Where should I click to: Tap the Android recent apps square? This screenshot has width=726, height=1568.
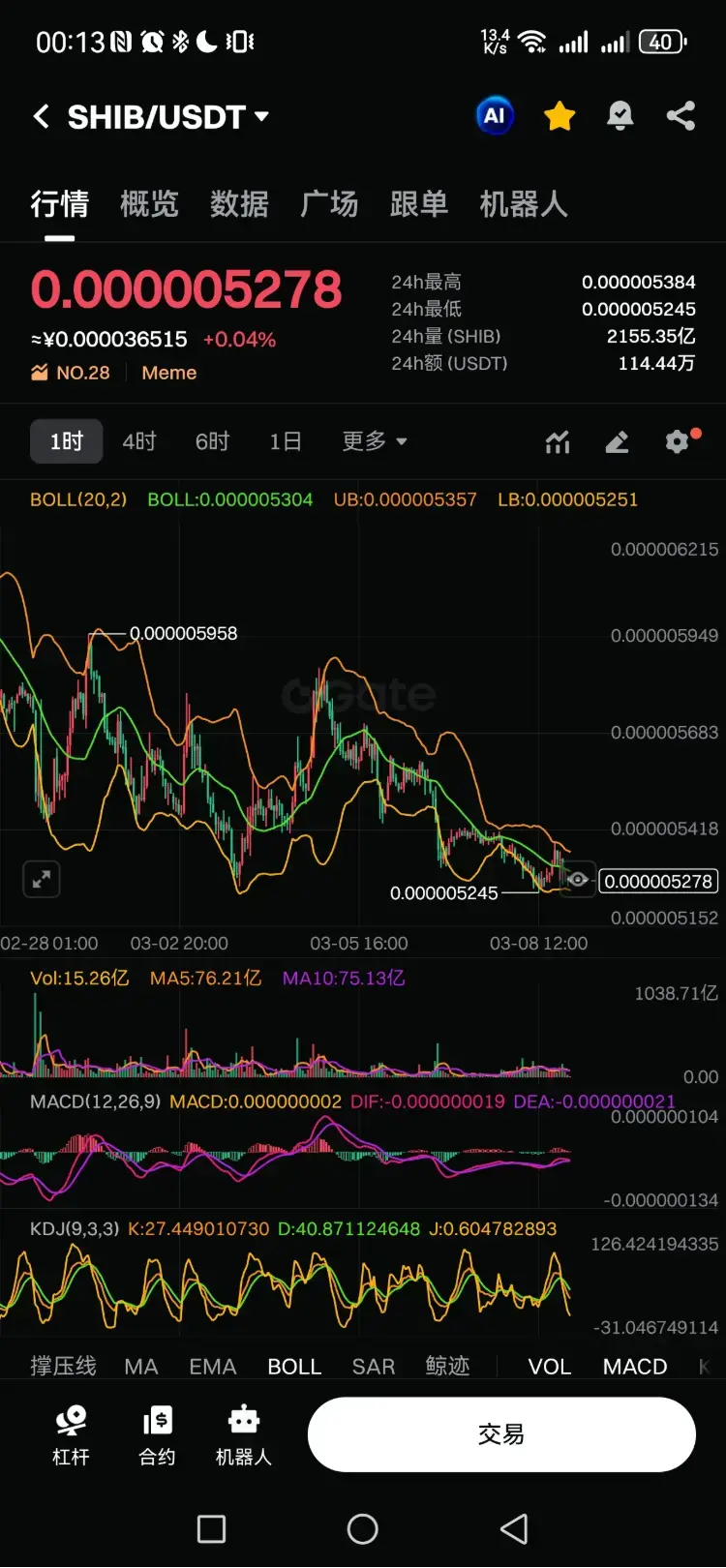(211, 1529)
